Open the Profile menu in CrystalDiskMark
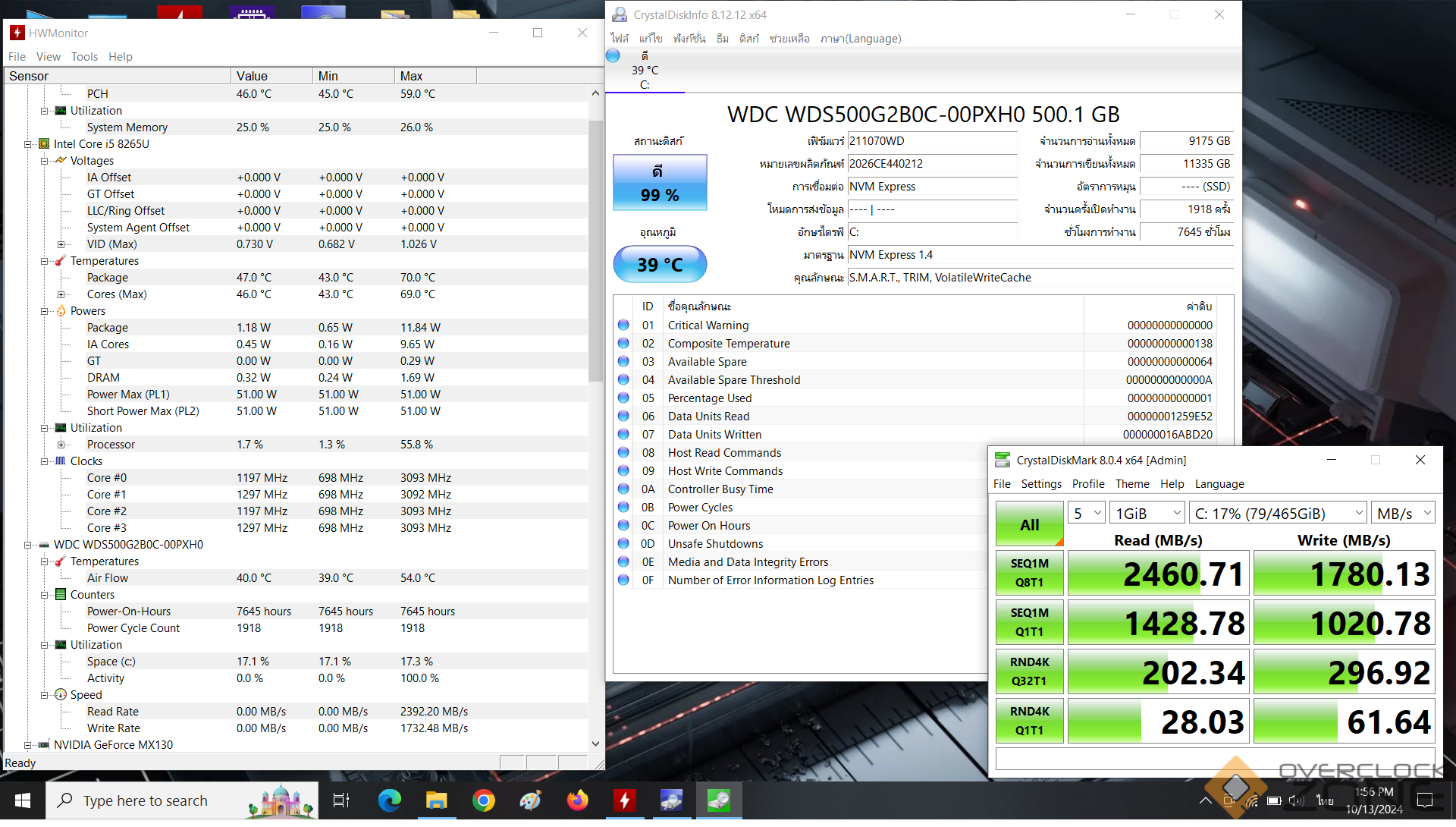Screen dimensions: 1456x827 [x=1087, y=484]
